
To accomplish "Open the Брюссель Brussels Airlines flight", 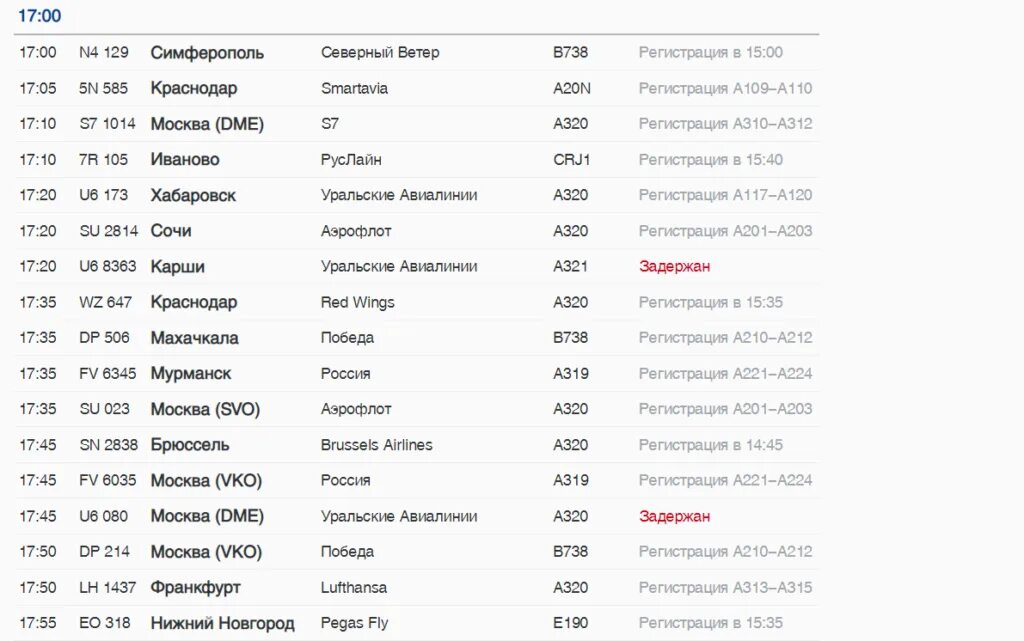I will point(416,445).
